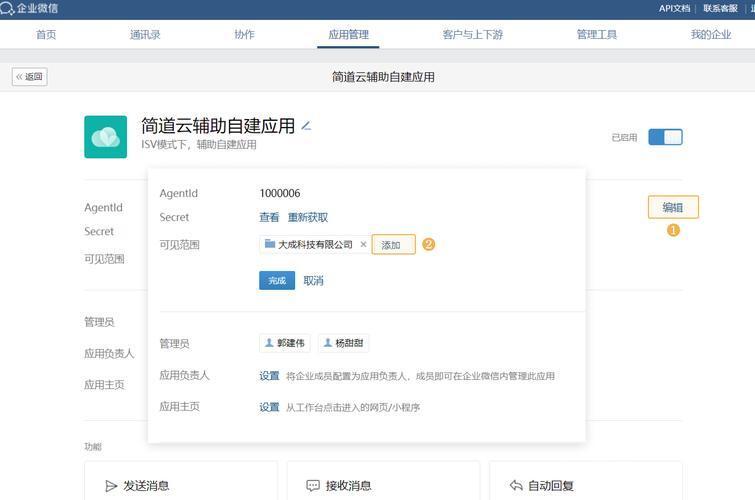This screenshot has width=755, height=500.
Task: Go to the 首页 tab
Action: point(46,35)
